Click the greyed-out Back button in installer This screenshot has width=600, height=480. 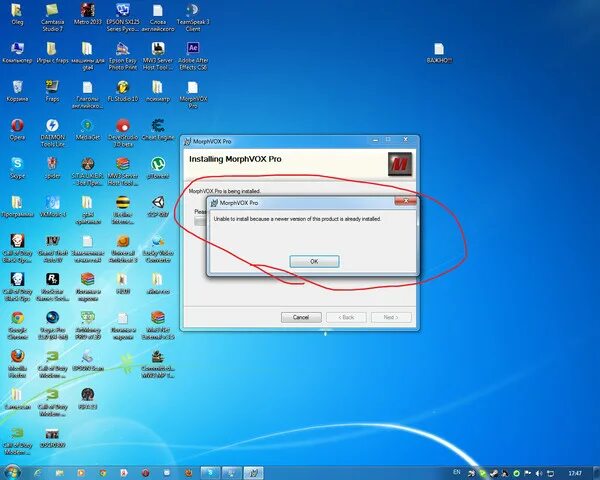click(x=346, y=317)
